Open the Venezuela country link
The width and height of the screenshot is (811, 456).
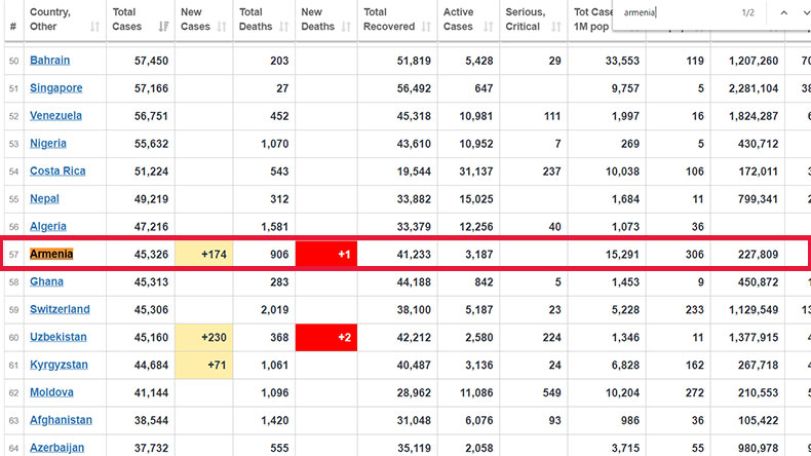[56, 116]
